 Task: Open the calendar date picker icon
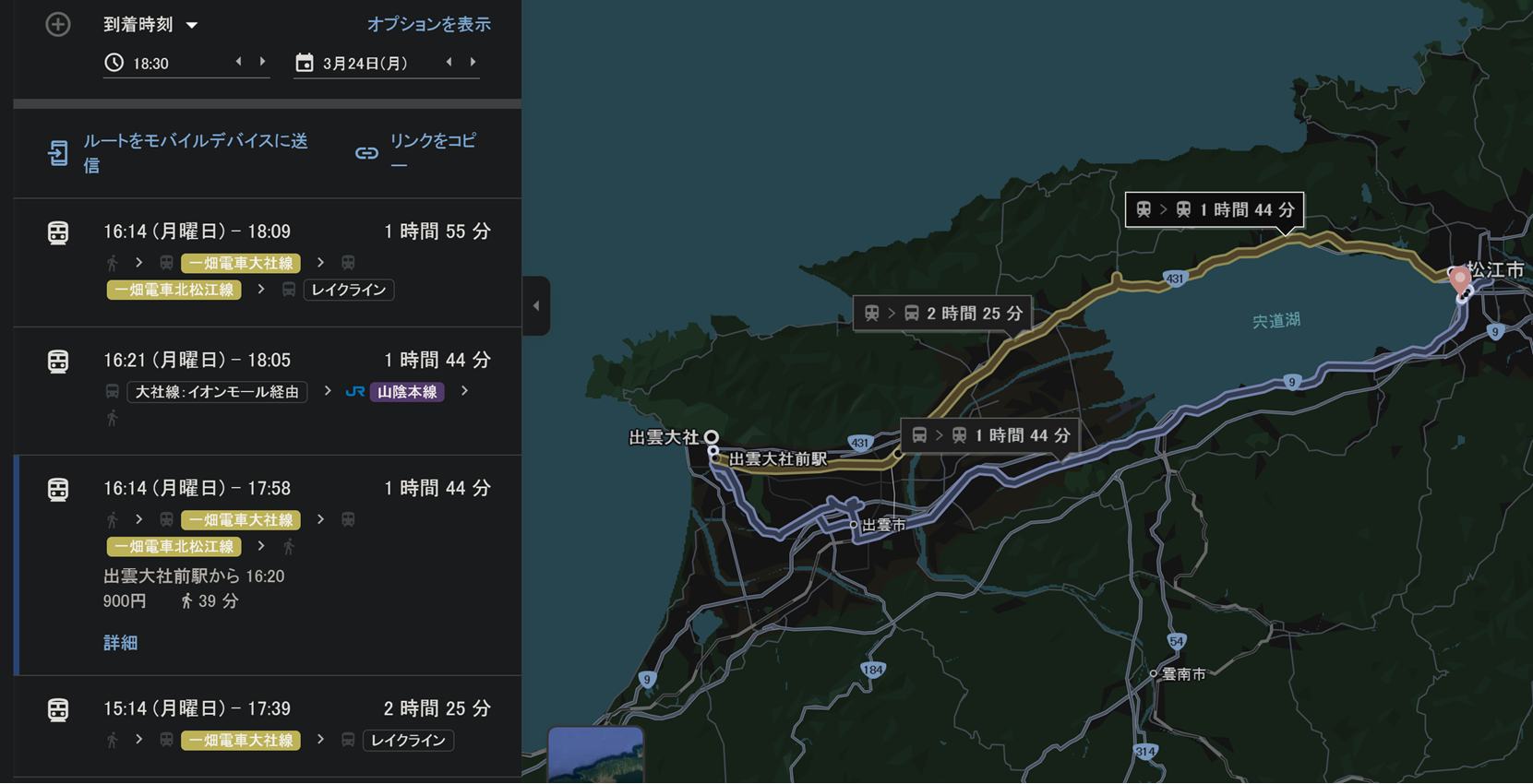pos(304,63)
